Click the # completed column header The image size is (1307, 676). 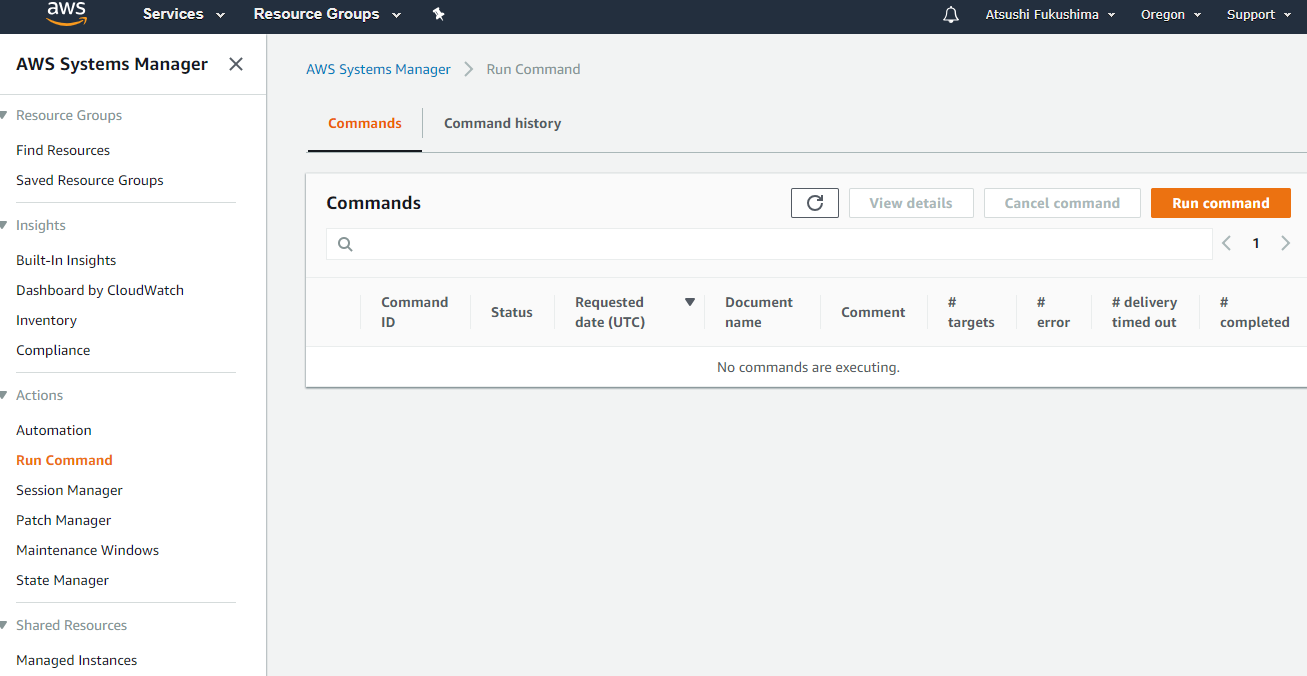[1255, 312]
